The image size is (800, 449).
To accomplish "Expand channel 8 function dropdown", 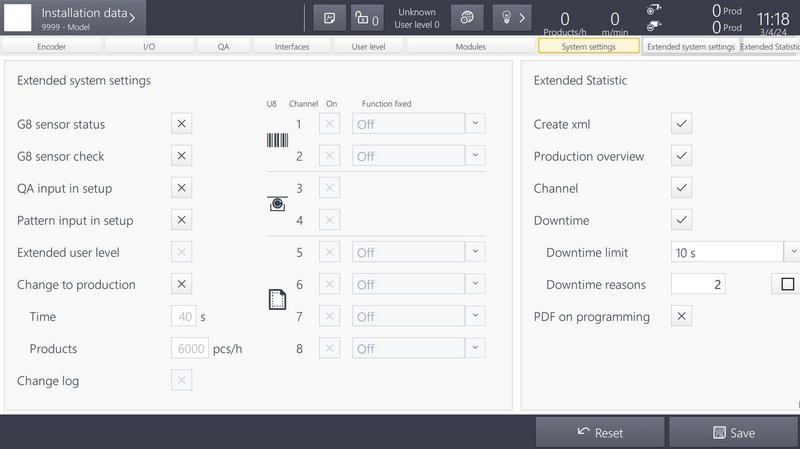I will [475, 348].
